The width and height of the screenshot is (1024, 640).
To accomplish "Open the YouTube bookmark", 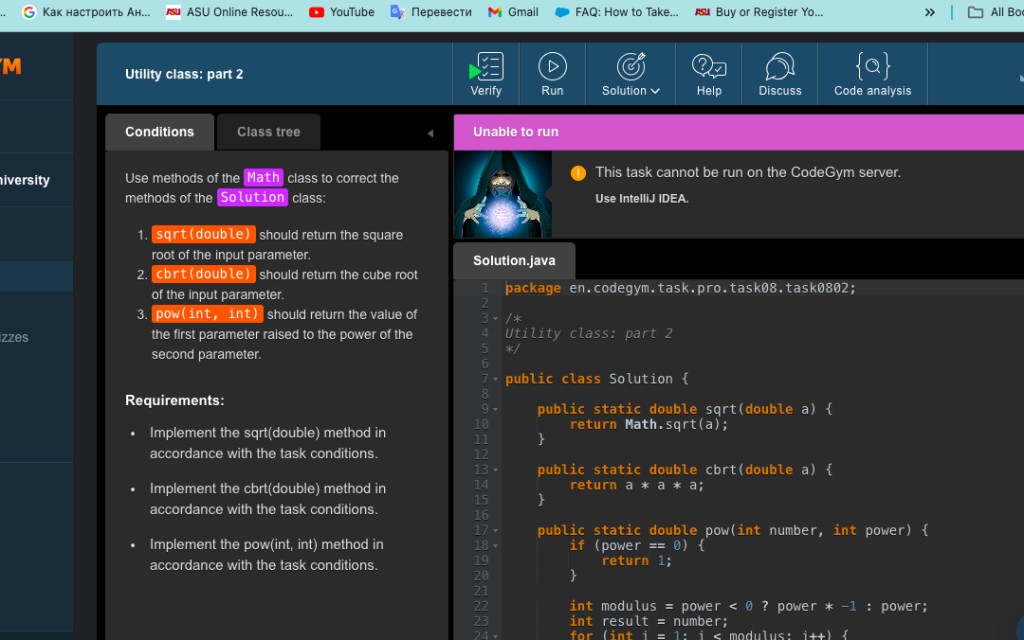I will (342, 12).
